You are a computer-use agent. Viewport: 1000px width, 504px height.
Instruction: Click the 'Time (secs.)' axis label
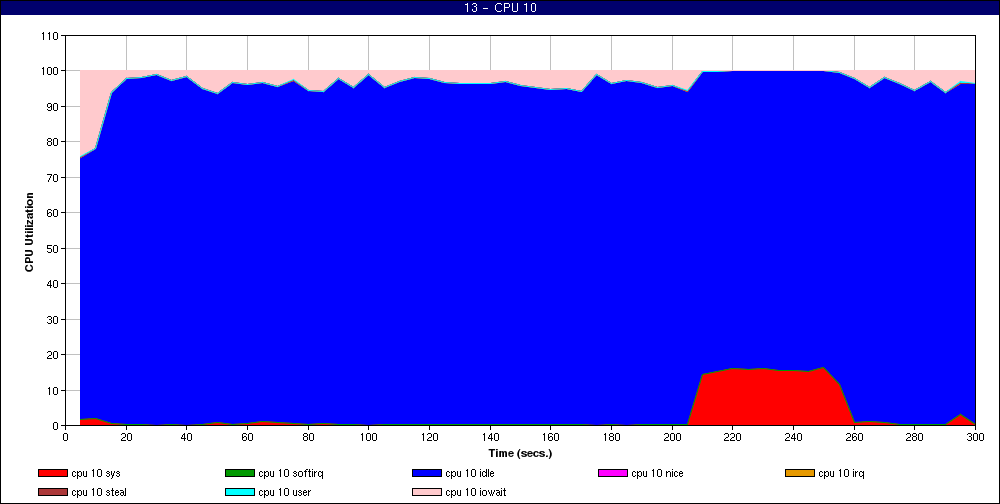(520, 454)
